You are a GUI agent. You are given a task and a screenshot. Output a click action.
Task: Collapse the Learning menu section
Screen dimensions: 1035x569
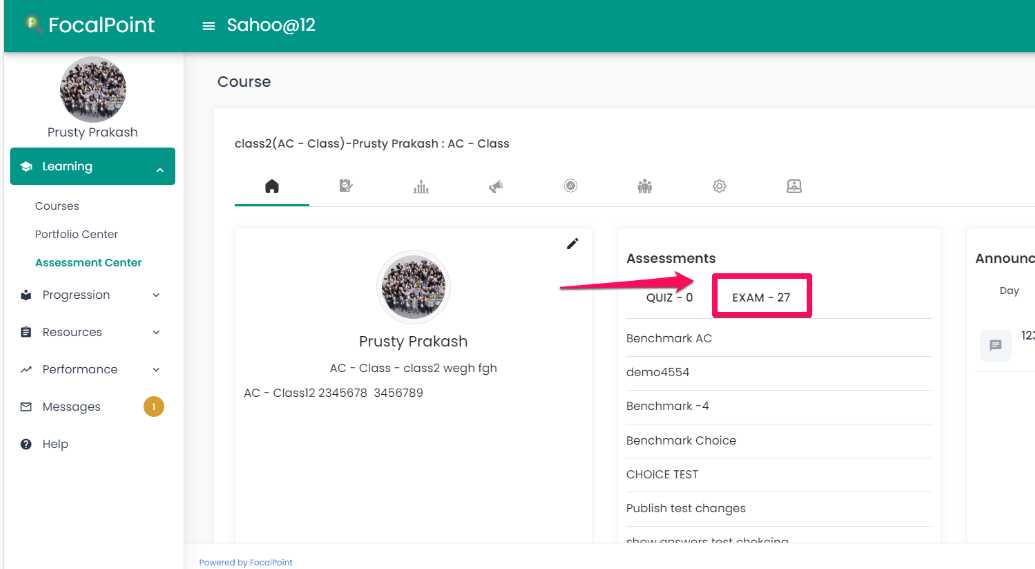[92, 166]
